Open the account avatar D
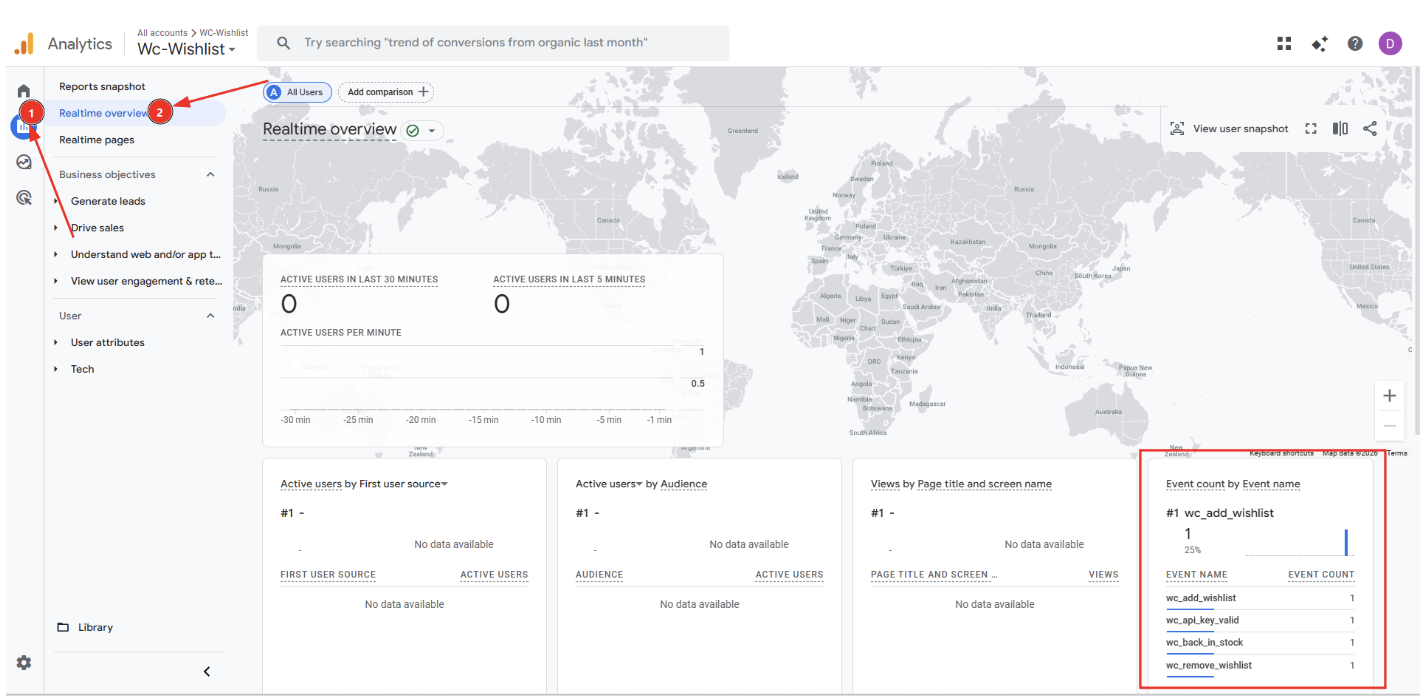 click(1390, 43)
